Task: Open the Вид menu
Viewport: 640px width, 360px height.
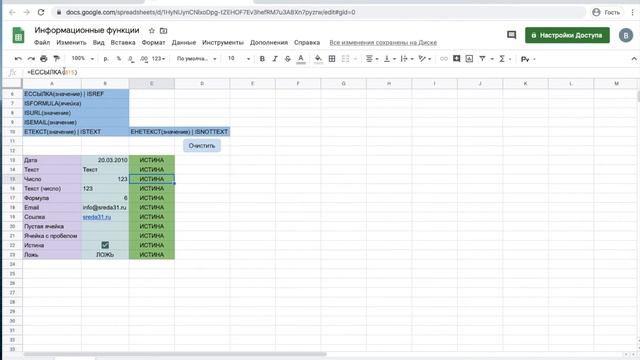Action: tap(98, 42)
